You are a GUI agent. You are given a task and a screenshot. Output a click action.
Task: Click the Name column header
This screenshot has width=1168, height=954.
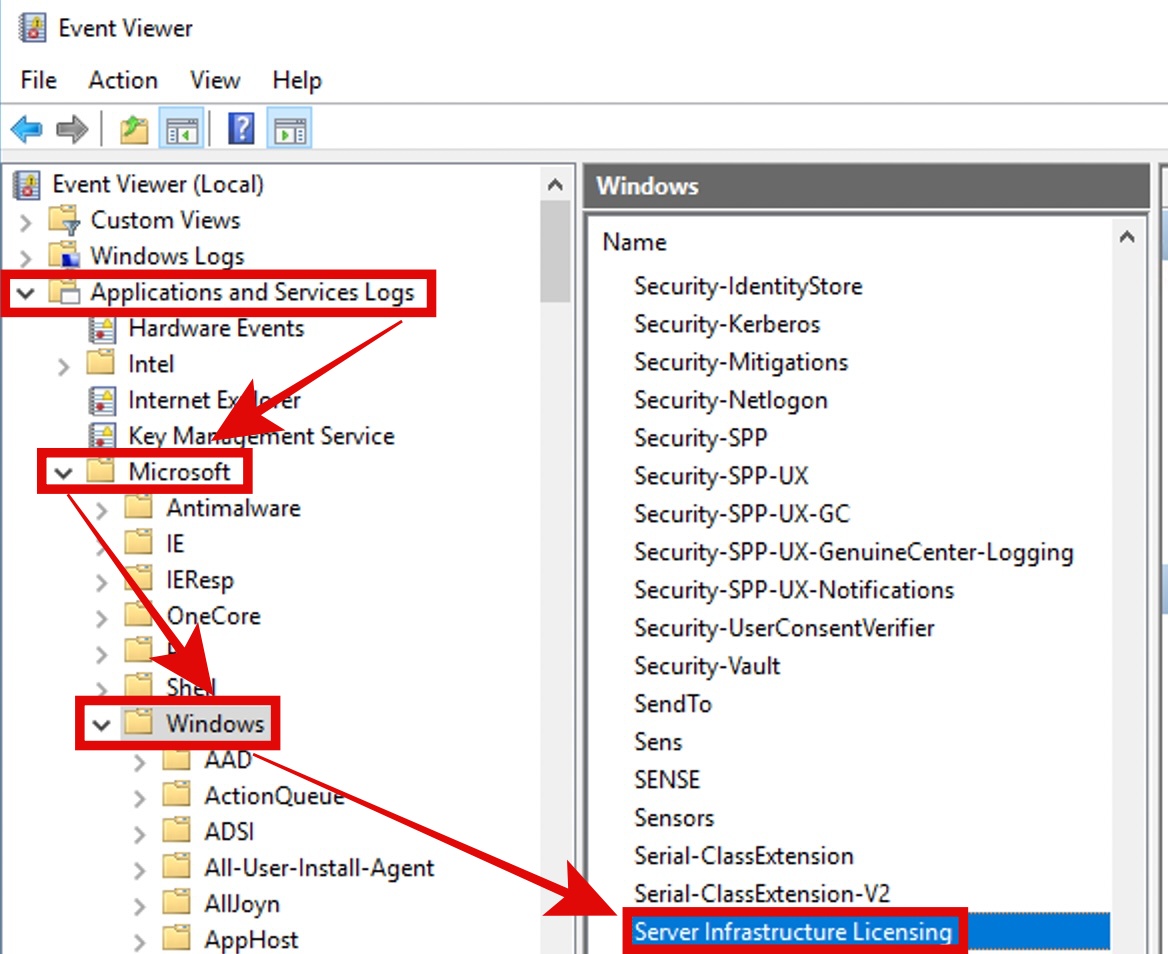pos(635,242)
